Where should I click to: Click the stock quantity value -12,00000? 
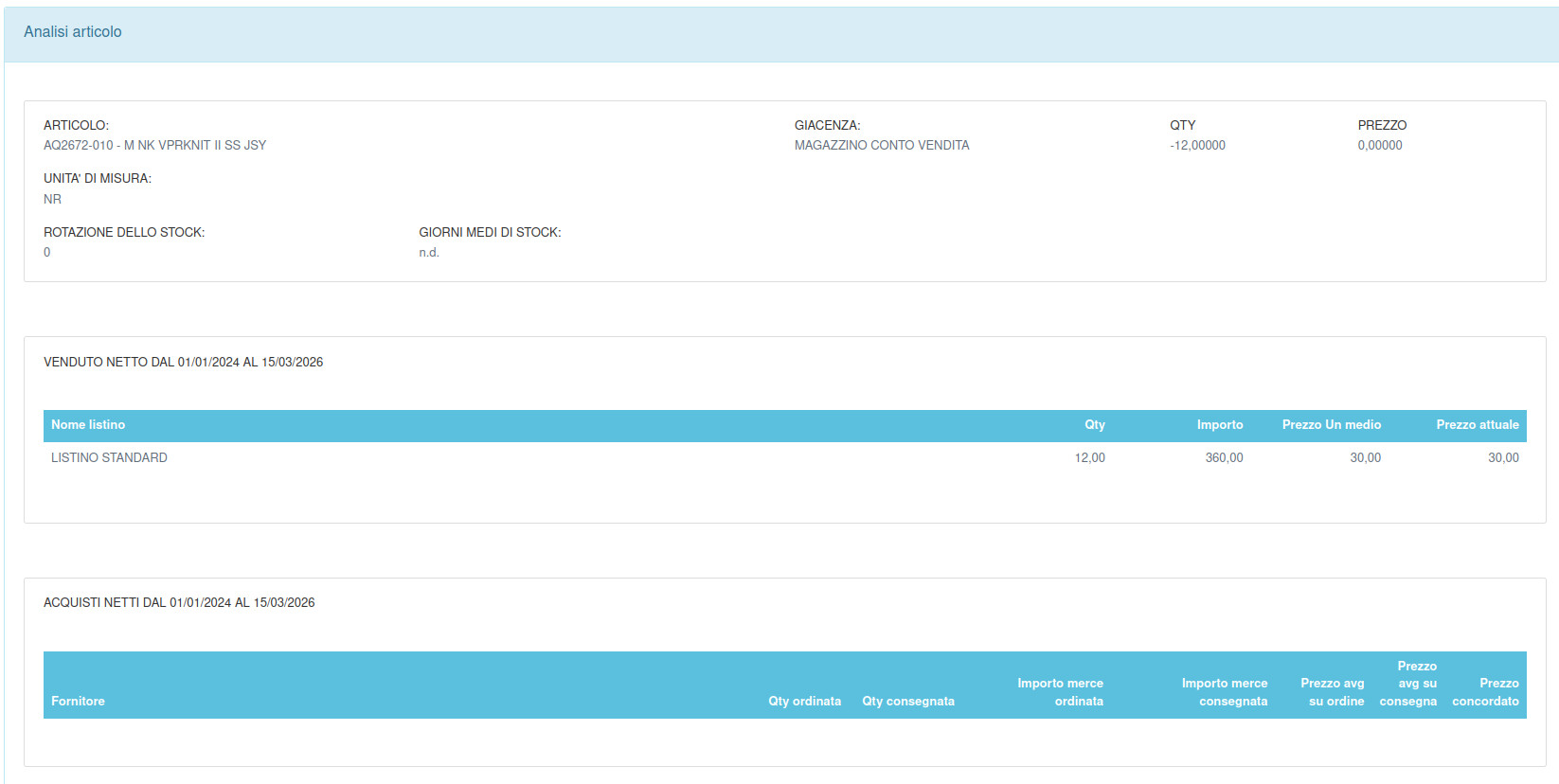[x=1197, y=146]
